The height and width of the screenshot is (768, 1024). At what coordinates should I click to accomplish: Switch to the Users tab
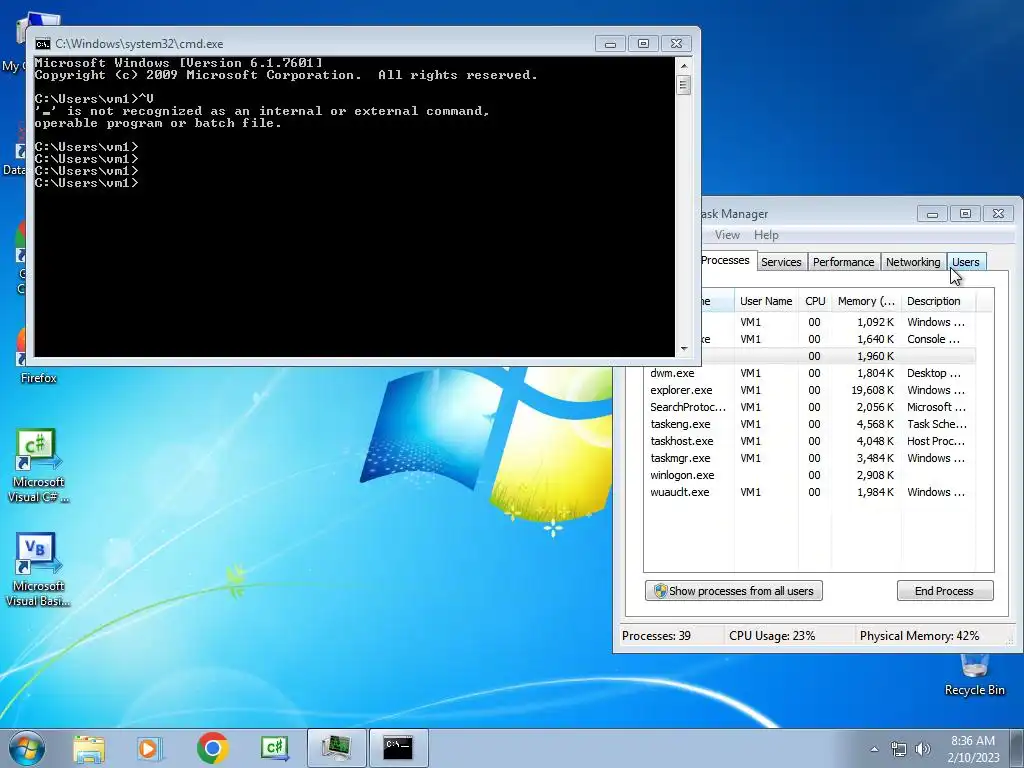[965, 262]
